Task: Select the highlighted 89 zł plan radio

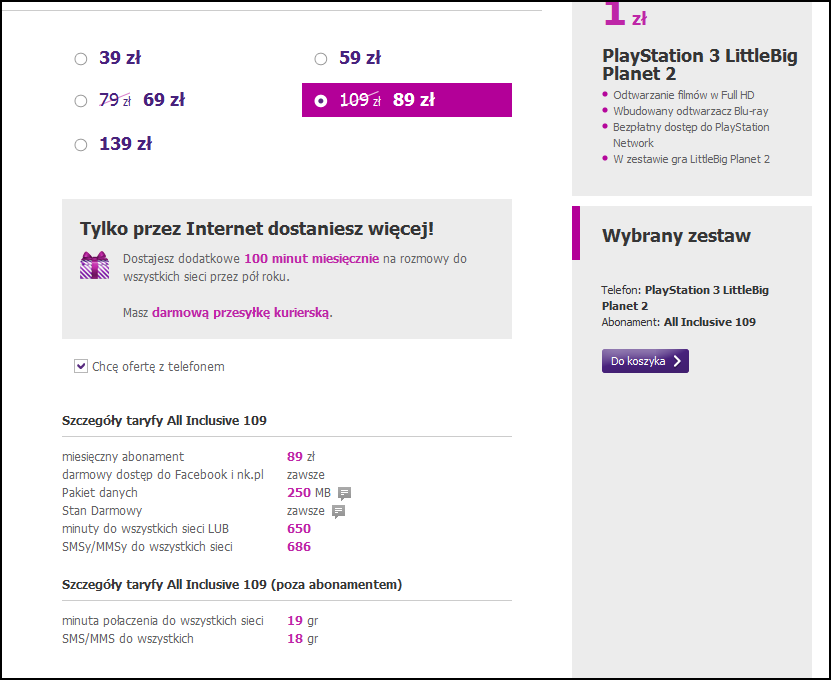Action: (x=321, y=100)
